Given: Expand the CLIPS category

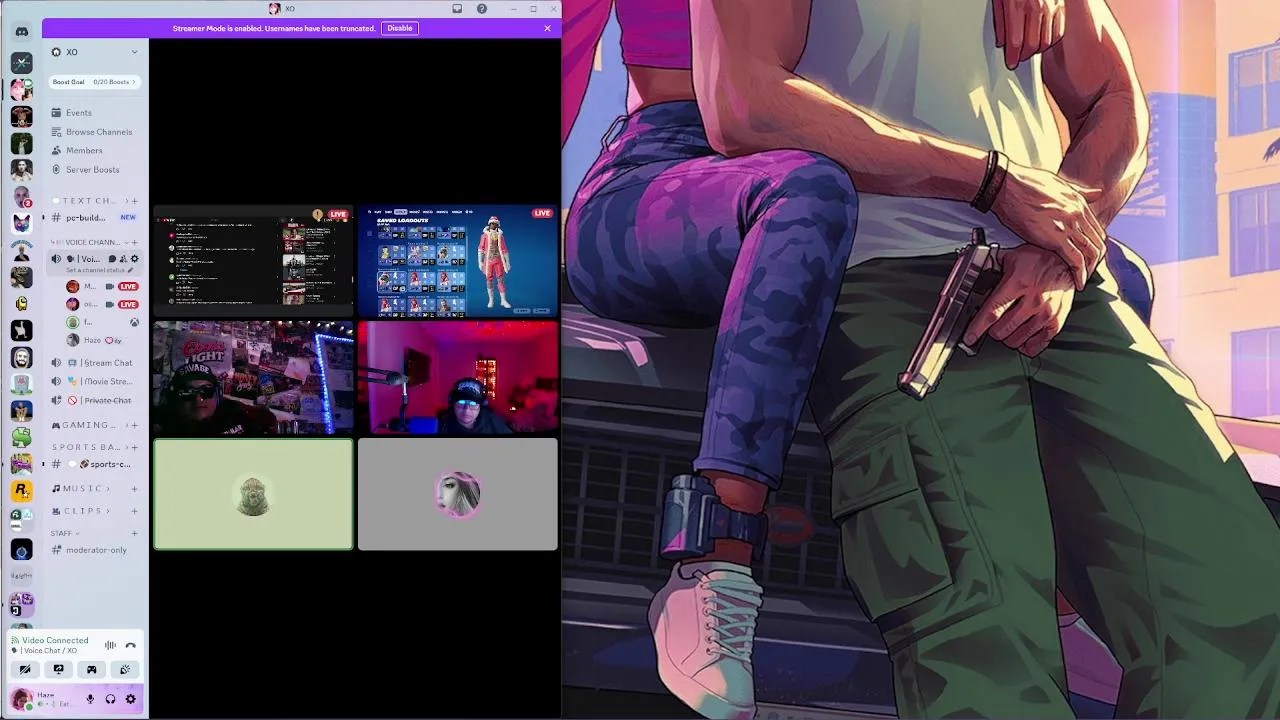Looking at the screenshot, I should [x=80, y=511].
